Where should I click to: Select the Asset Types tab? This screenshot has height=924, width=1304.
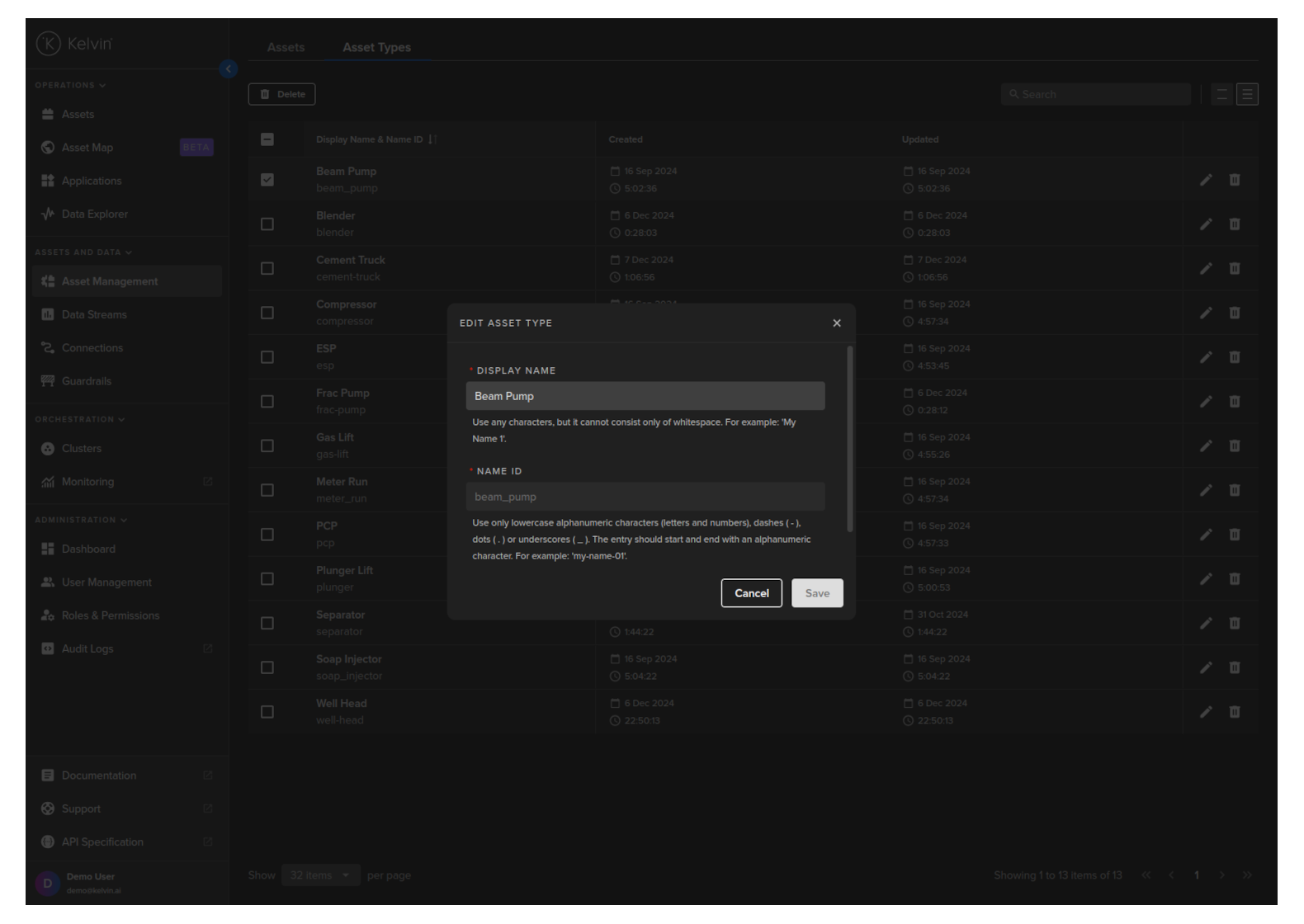[x=376, y=48]
